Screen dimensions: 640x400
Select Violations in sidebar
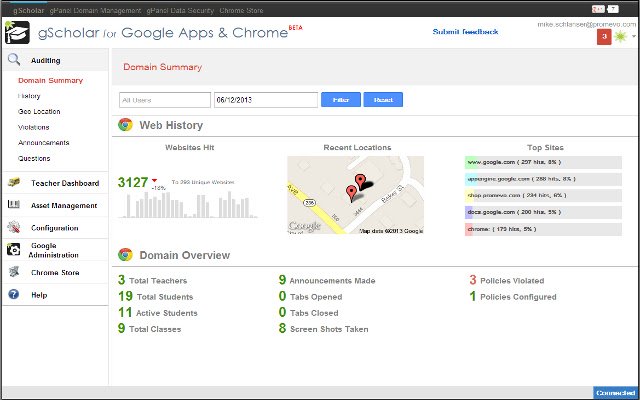click(x=33, y=127)
